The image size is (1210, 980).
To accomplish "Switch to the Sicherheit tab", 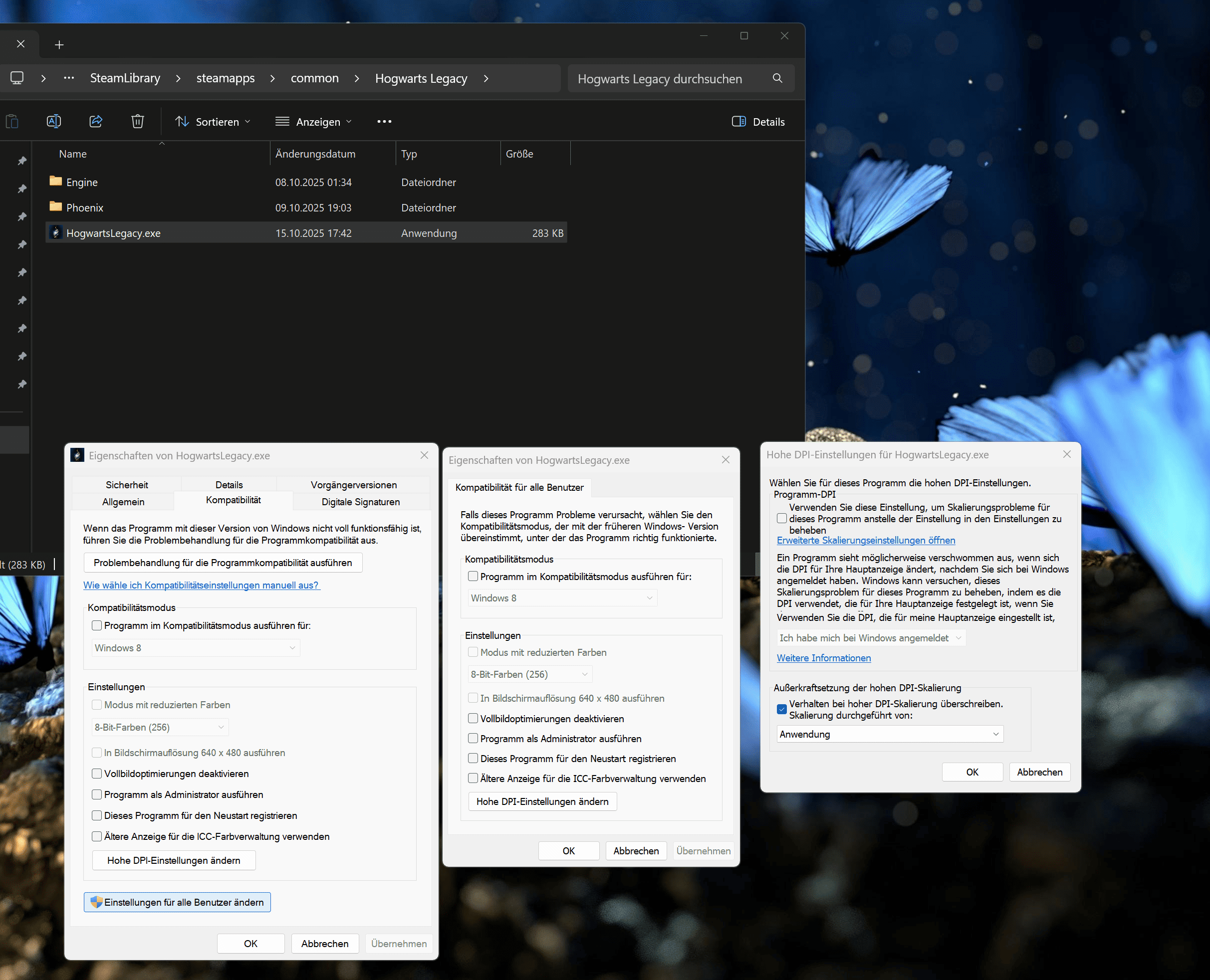I will [x=126, y=484].
